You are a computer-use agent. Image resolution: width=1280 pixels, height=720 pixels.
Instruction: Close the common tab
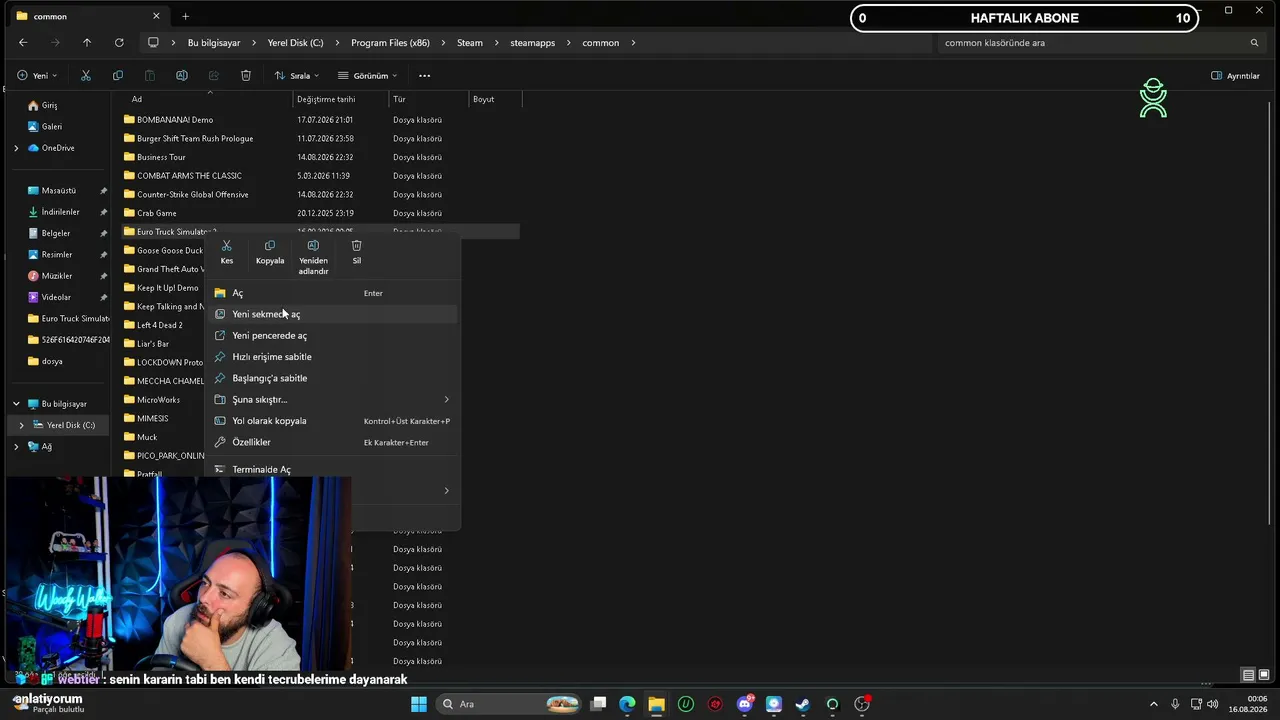tap(156, 16)
